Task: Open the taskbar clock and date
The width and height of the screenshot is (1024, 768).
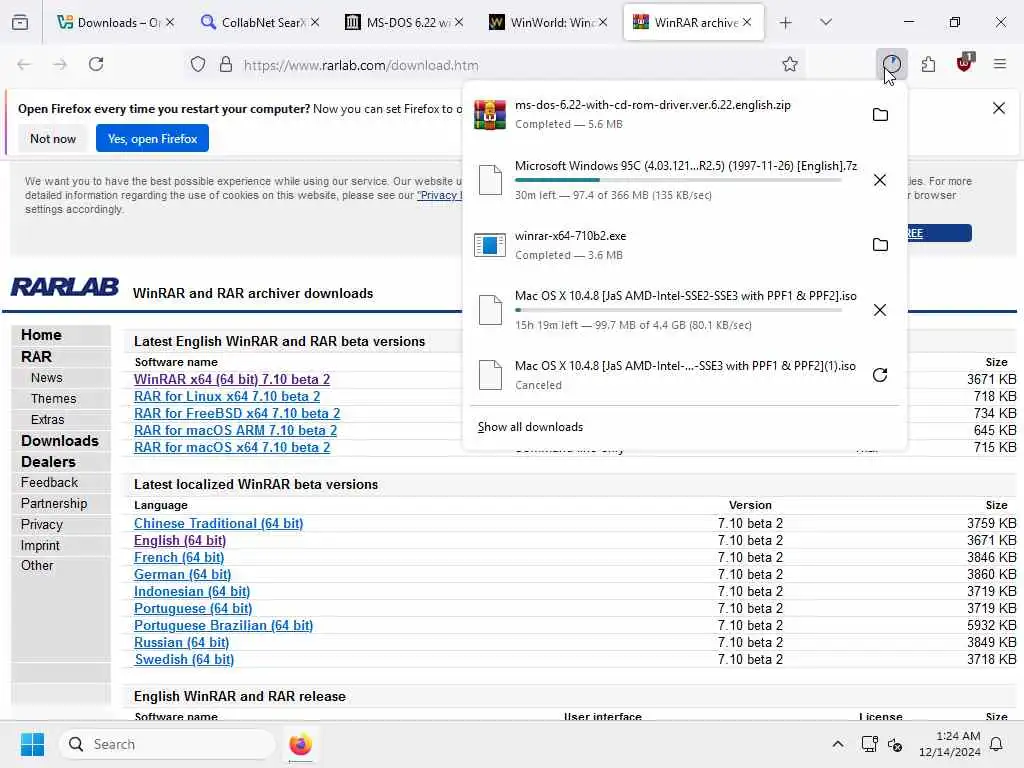Action: [x=949, y=744]
